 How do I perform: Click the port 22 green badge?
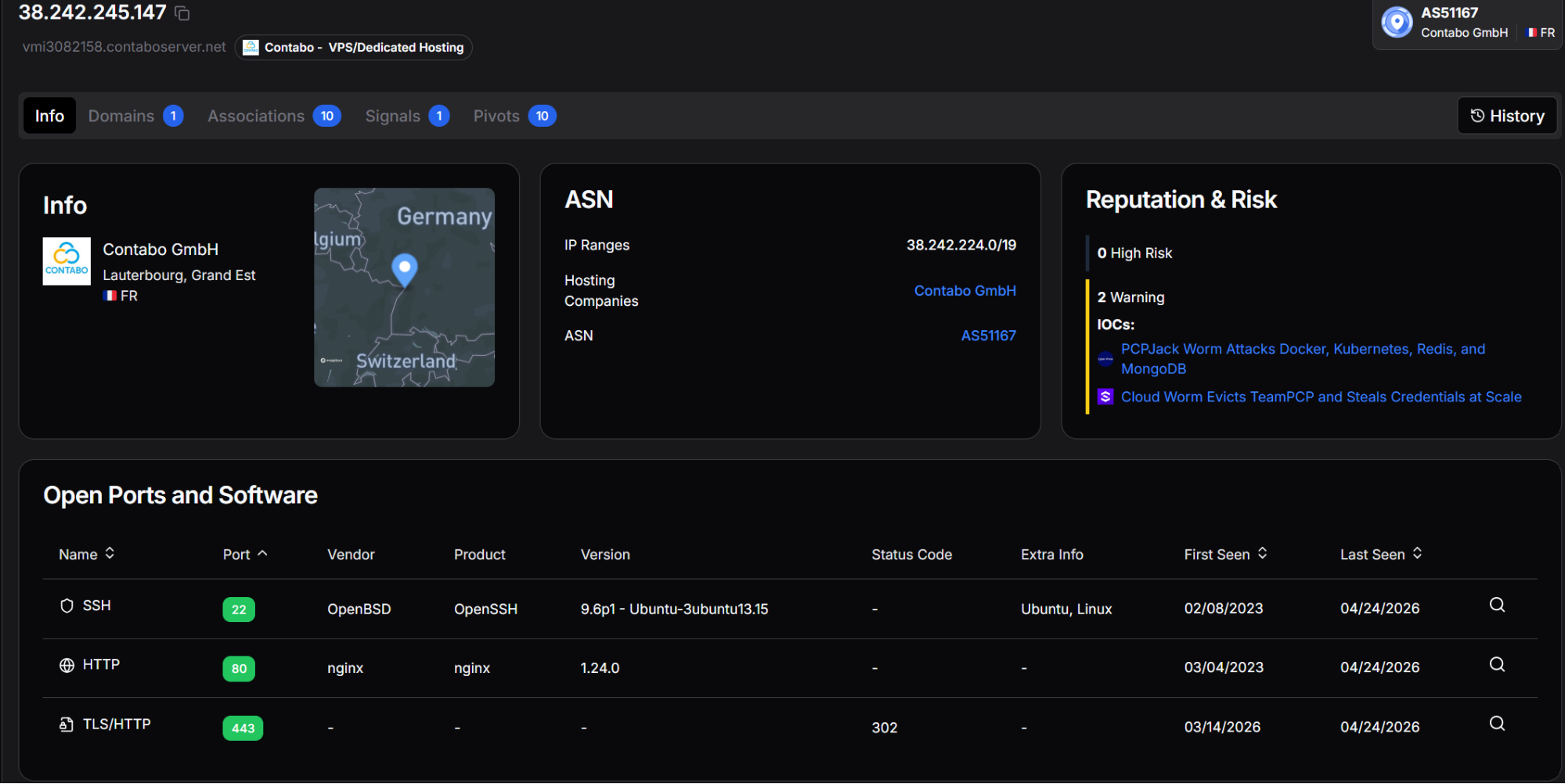[x=239, y=610]
